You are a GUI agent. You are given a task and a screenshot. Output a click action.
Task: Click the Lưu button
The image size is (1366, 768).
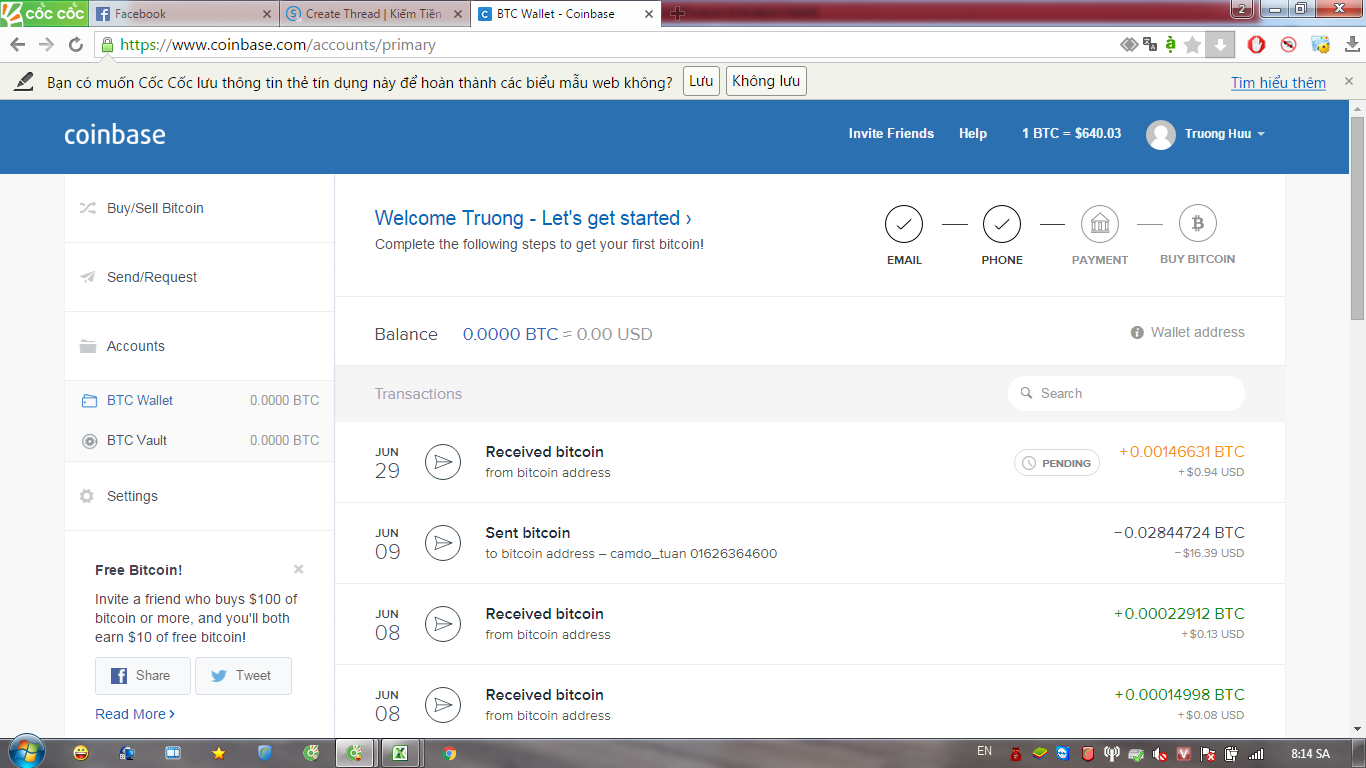click(701, 82)
